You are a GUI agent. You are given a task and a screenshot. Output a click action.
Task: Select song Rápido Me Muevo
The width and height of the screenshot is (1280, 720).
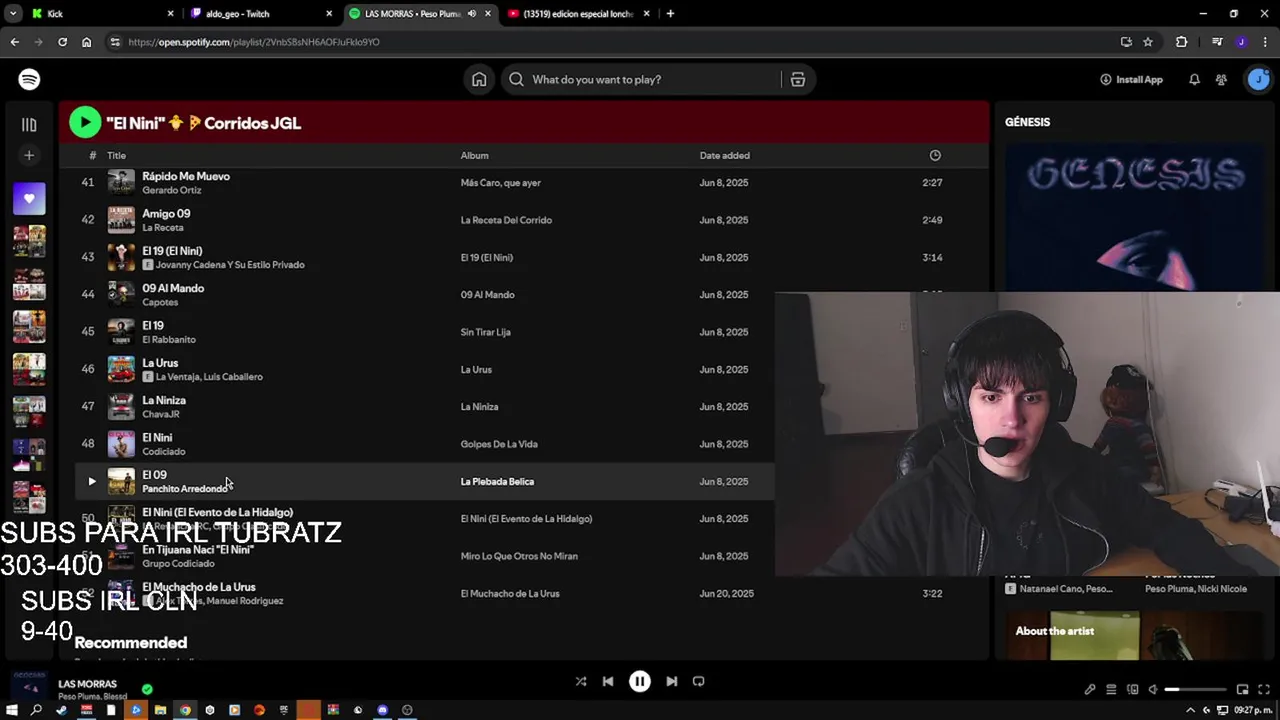point(186,176)
